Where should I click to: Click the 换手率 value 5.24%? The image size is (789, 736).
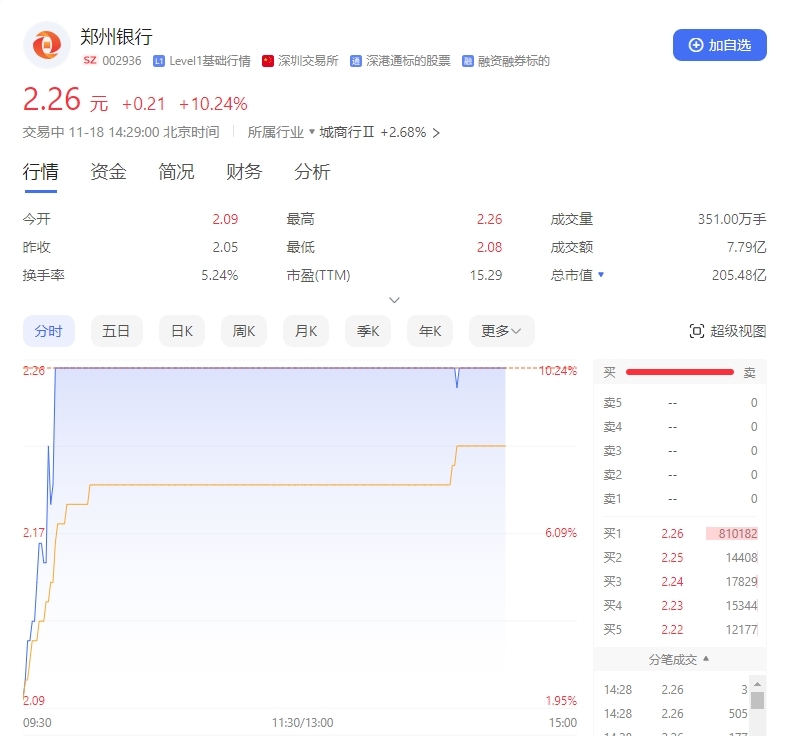coord(219,275)
